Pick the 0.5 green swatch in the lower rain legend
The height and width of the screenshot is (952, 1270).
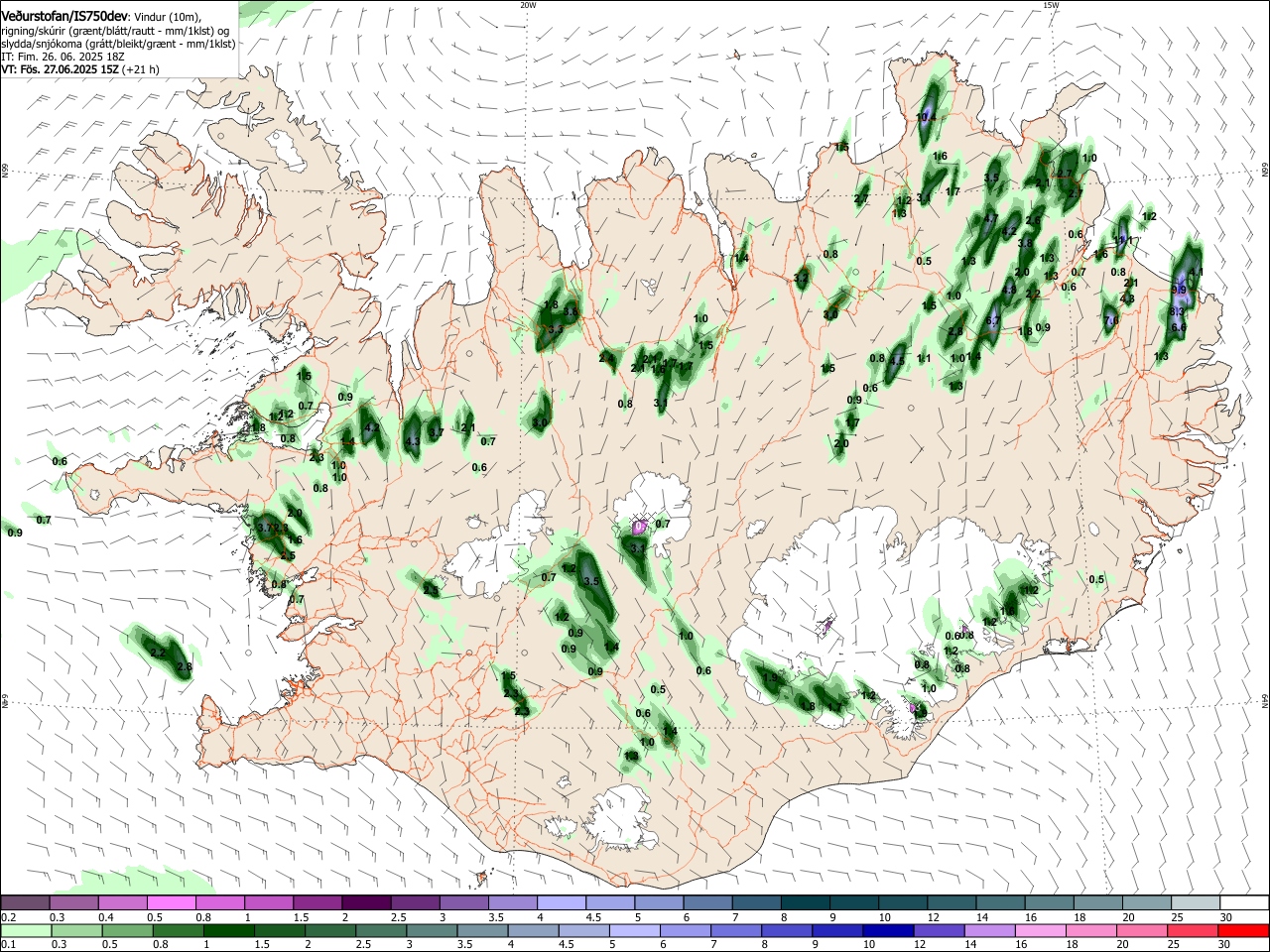click(x=127, y=930)
